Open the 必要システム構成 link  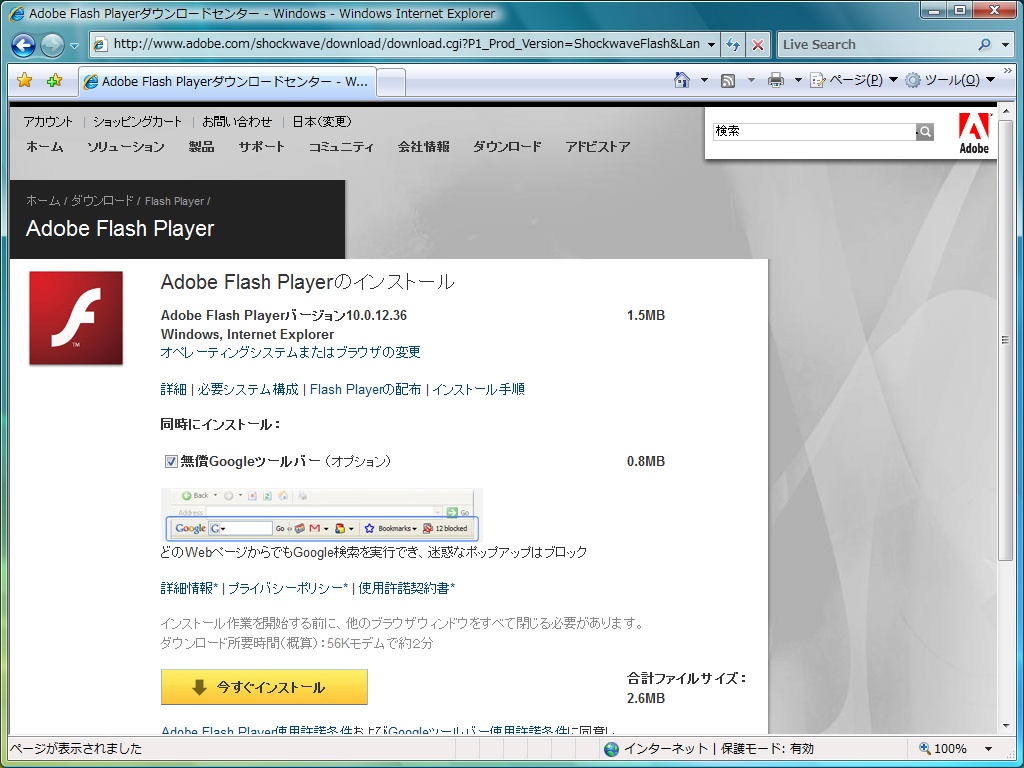tap(248, 389)
